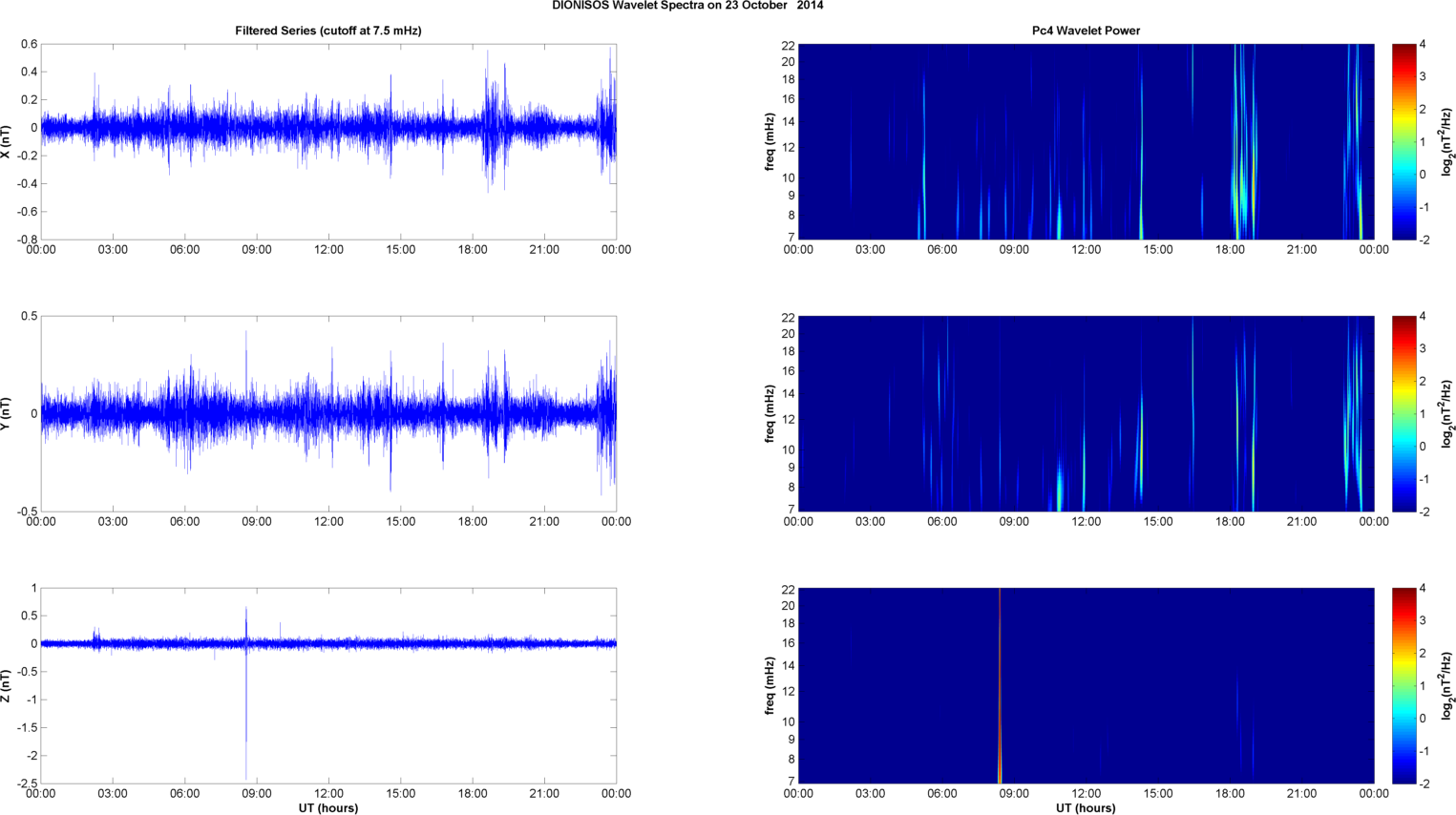Screen dimensions: 1456x815
Task: Click the '12:00' tick under the X series plot
Action: pos(328,250)
